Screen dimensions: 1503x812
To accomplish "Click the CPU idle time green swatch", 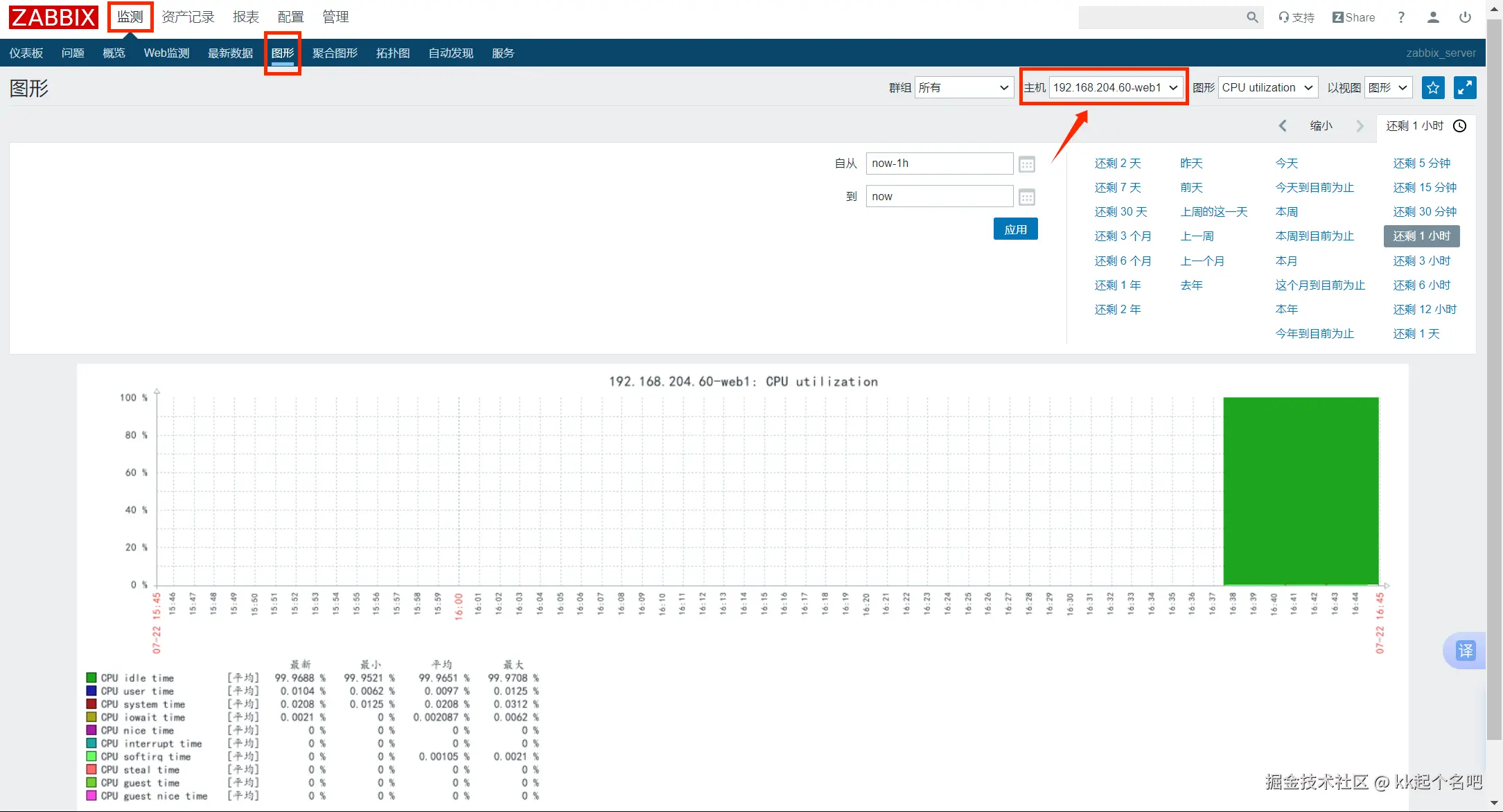I will [91, 678].
